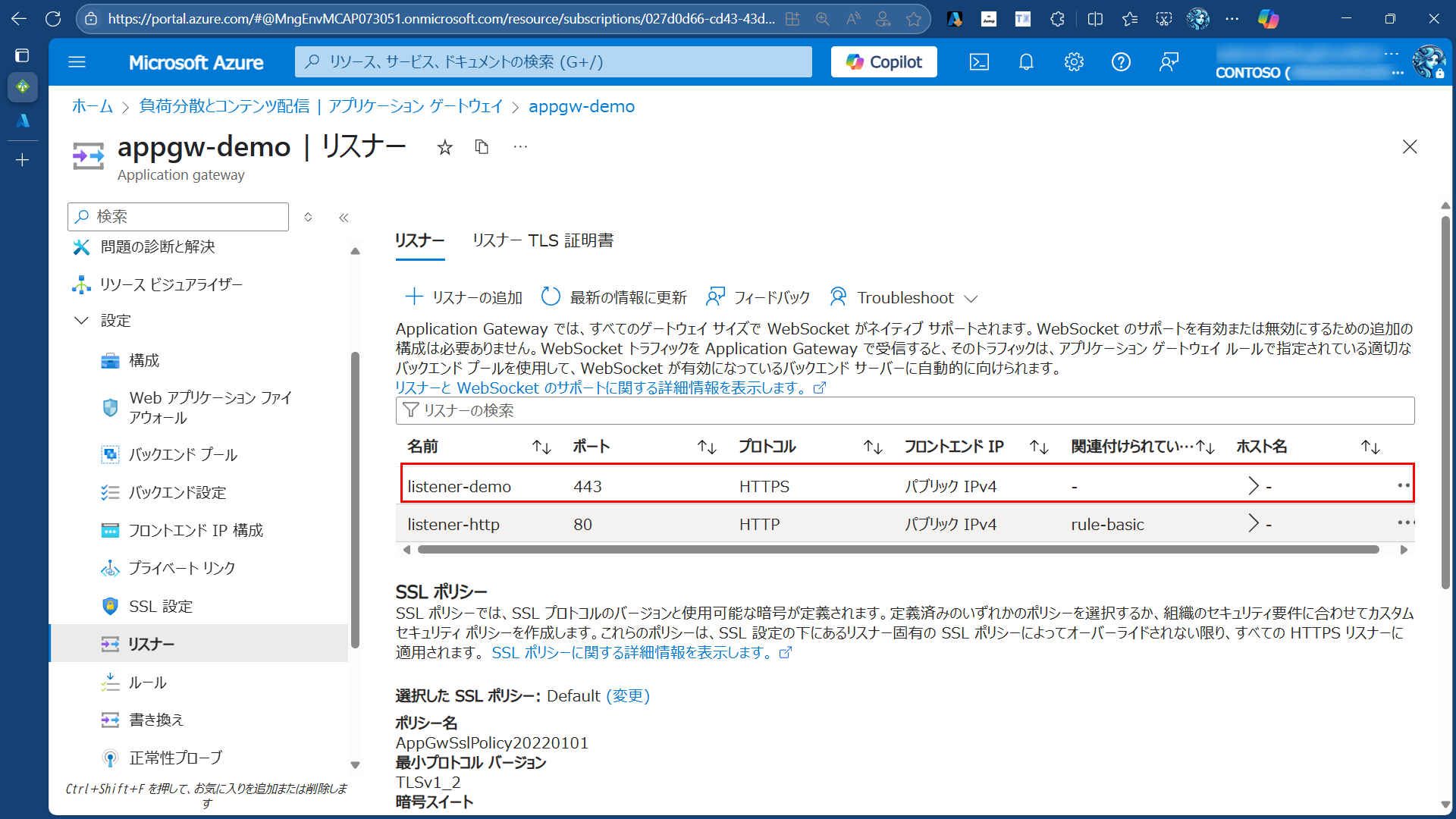Switch to リスナー tab

(x=420, y=241)
